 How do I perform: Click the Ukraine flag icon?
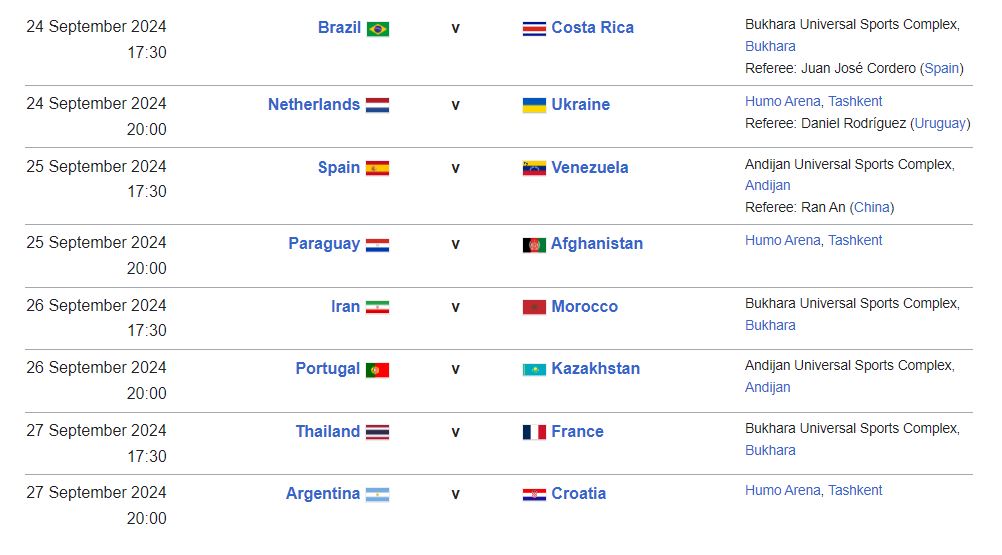point(534,105)
